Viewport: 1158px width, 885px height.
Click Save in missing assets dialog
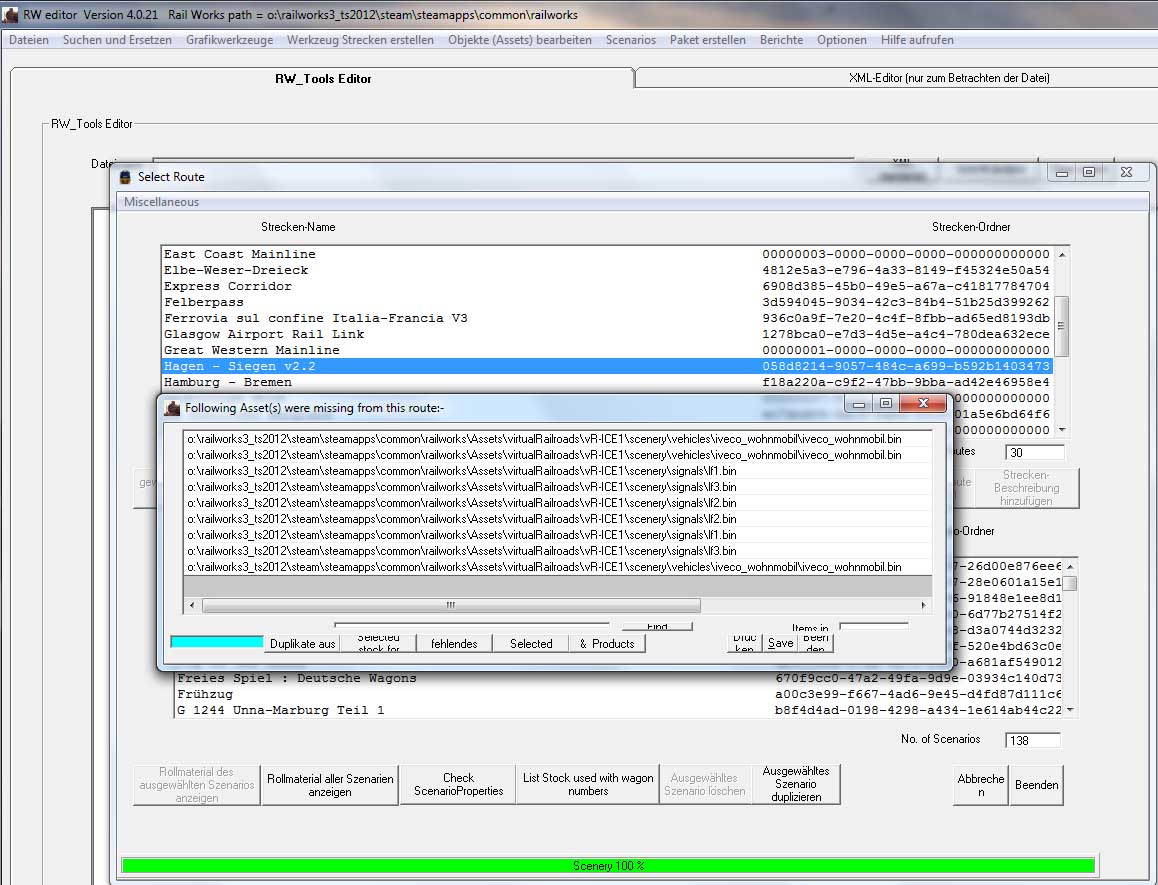coord(781,643)
